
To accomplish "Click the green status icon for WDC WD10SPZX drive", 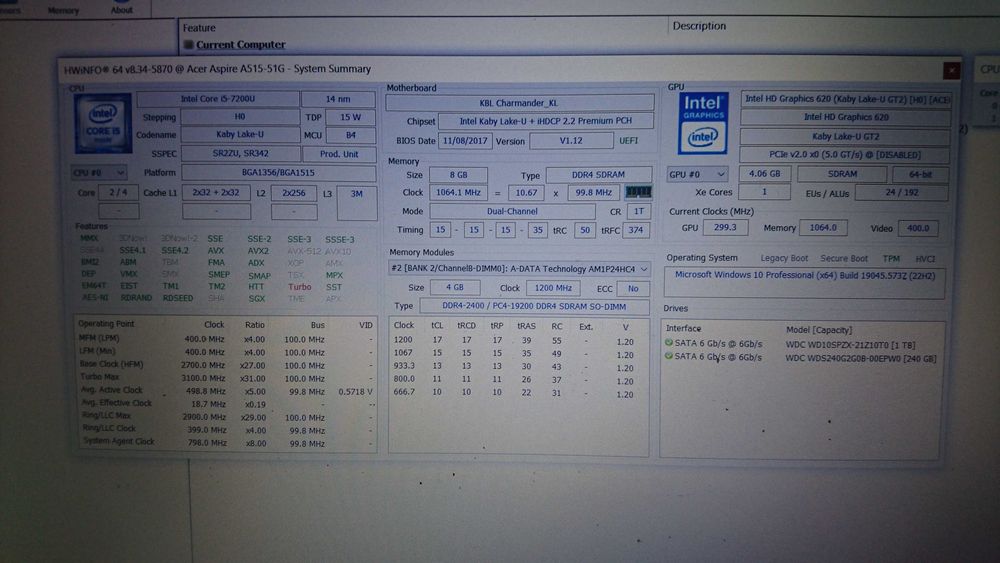I will 668,343.
